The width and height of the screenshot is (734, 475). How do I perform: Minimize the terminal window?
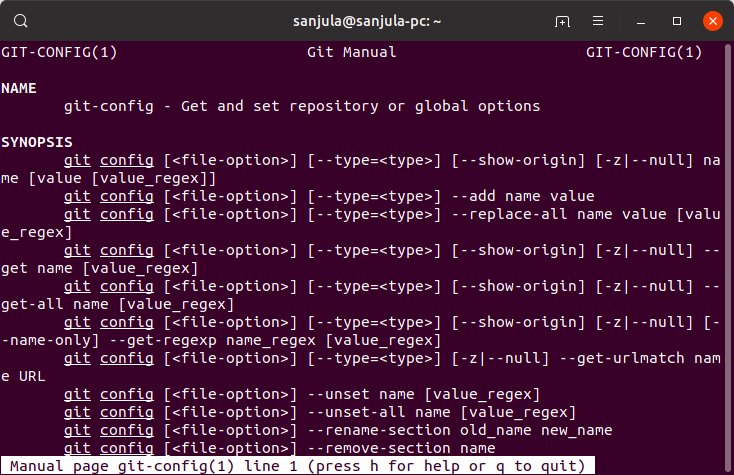coord(641,22)
